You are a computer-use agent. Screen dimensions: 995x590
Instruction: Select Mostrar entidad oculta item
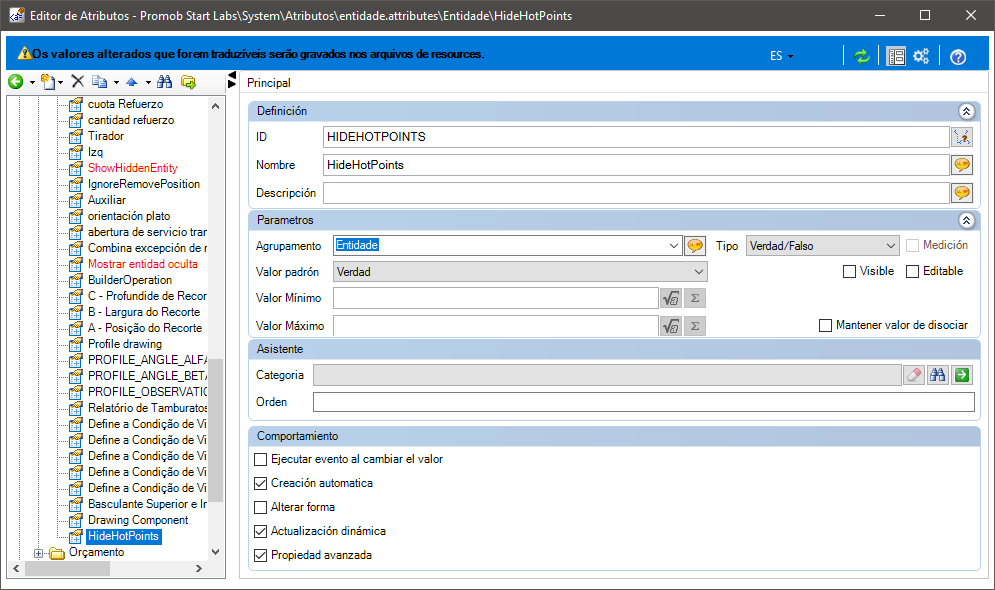[143, 264]
